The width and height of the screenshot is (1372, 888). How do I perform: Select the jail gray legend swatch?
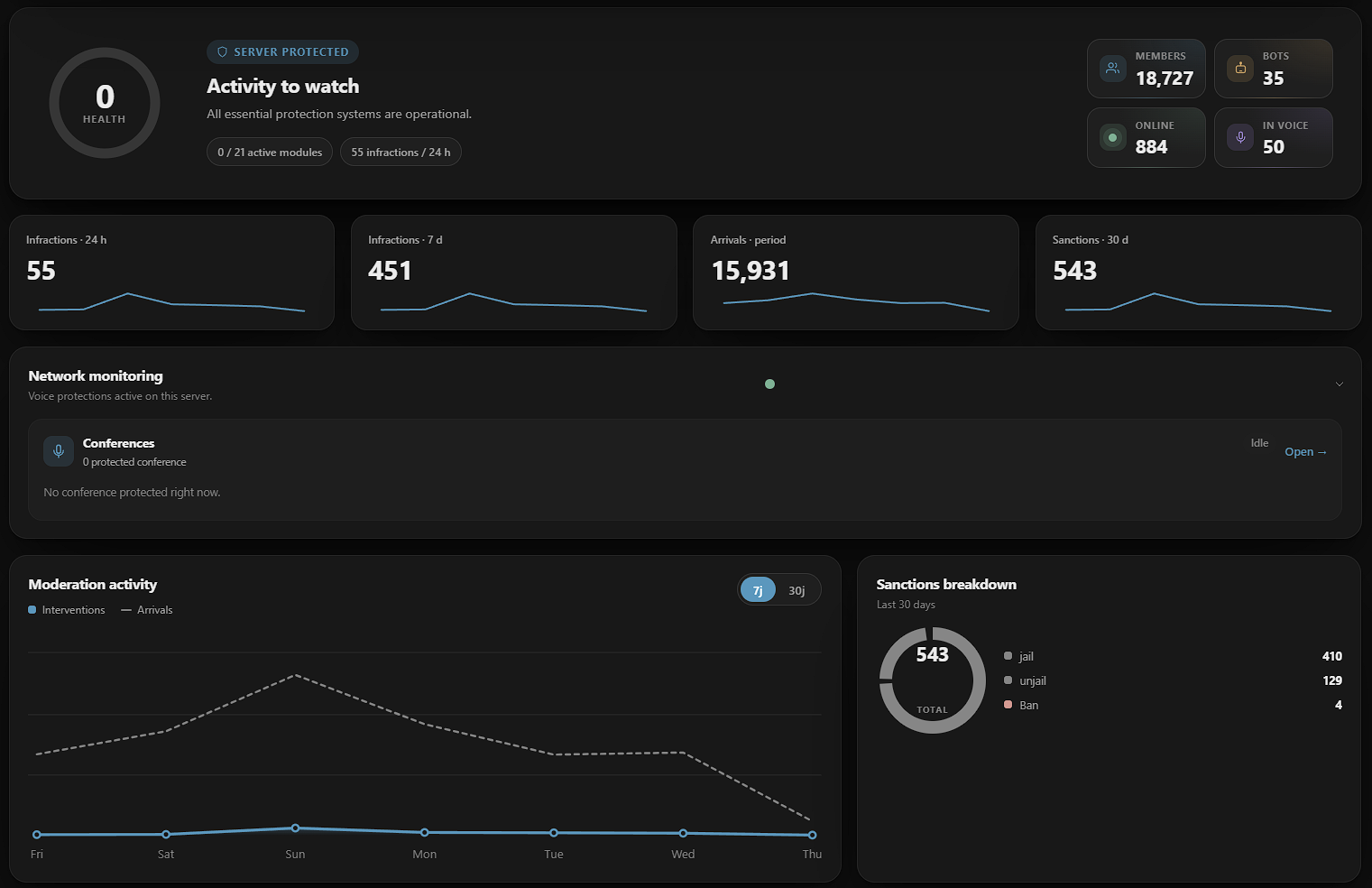coord(1008,656)
